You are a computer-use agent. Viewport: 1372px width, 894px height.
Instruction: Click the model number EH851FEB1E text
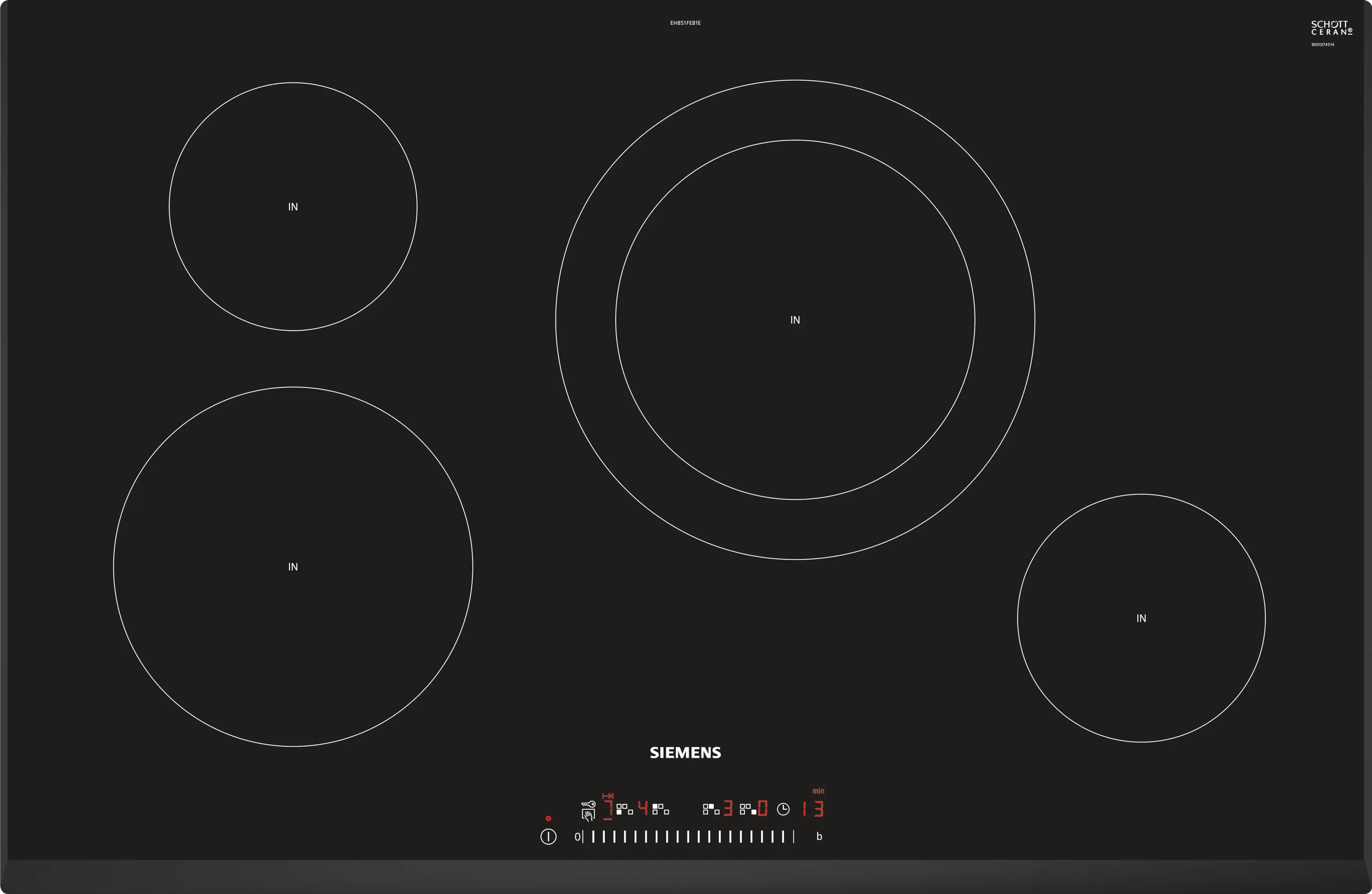click(x=685, y=23)
